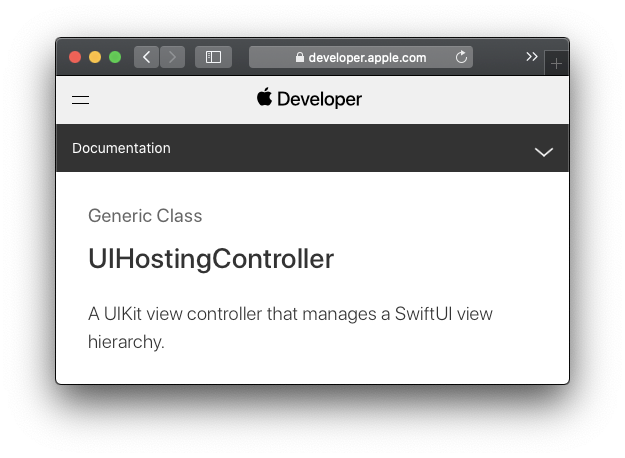Open a new tab with plus button

(x=556, y=63)
